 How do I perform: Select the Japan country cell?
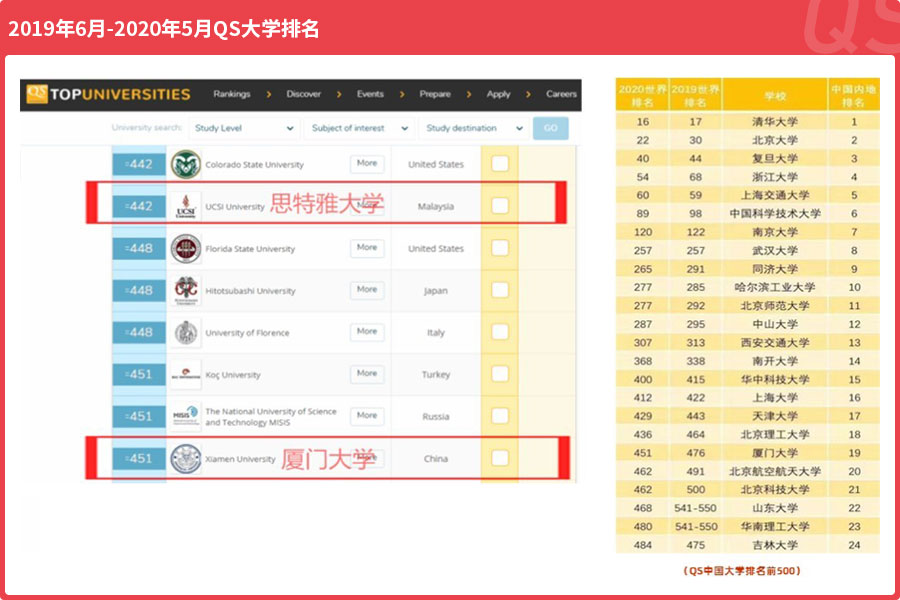coord(436,291)
